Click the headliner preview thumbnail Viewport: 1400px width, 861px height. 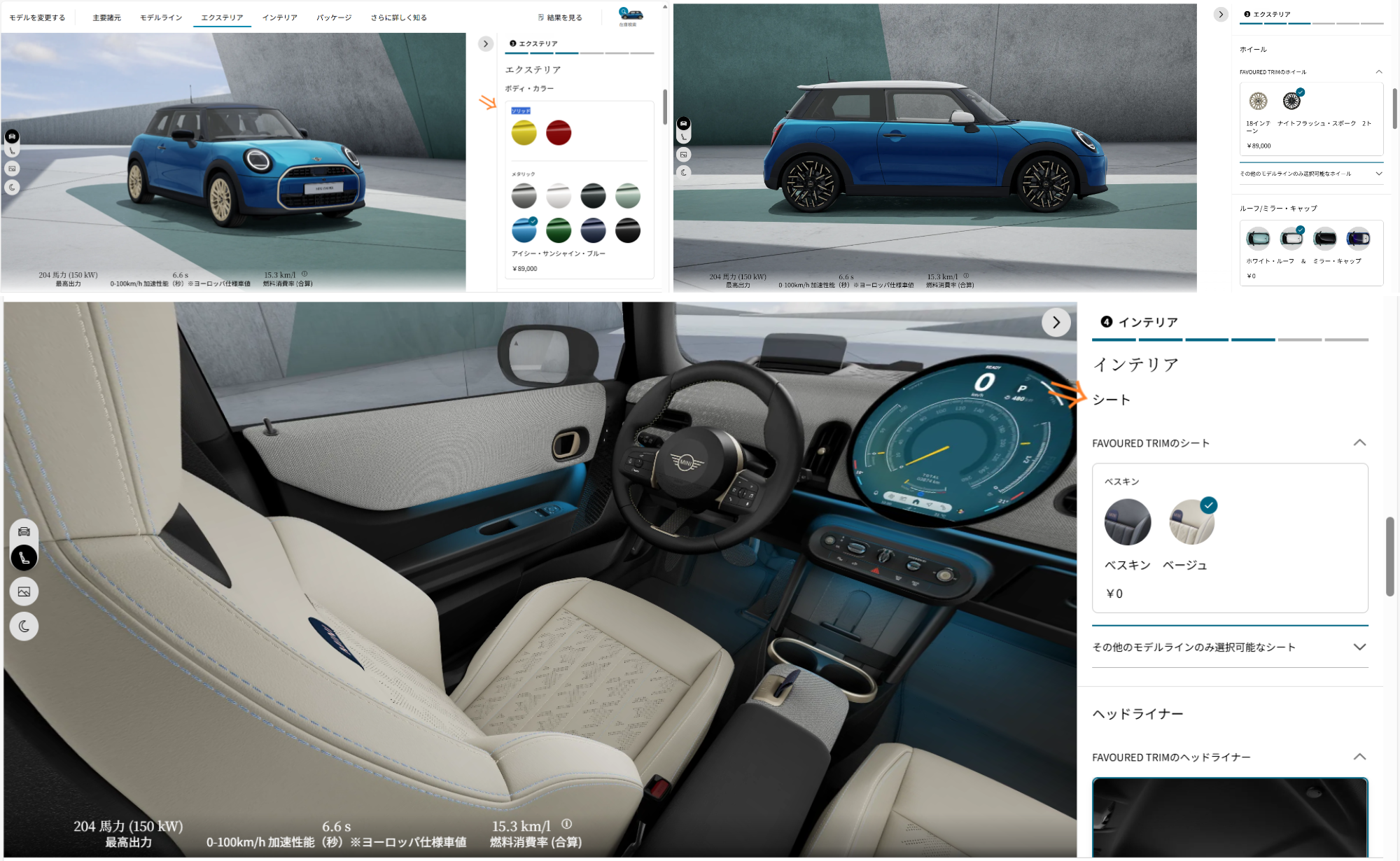pyautogui.click(x=1229, y=817)
